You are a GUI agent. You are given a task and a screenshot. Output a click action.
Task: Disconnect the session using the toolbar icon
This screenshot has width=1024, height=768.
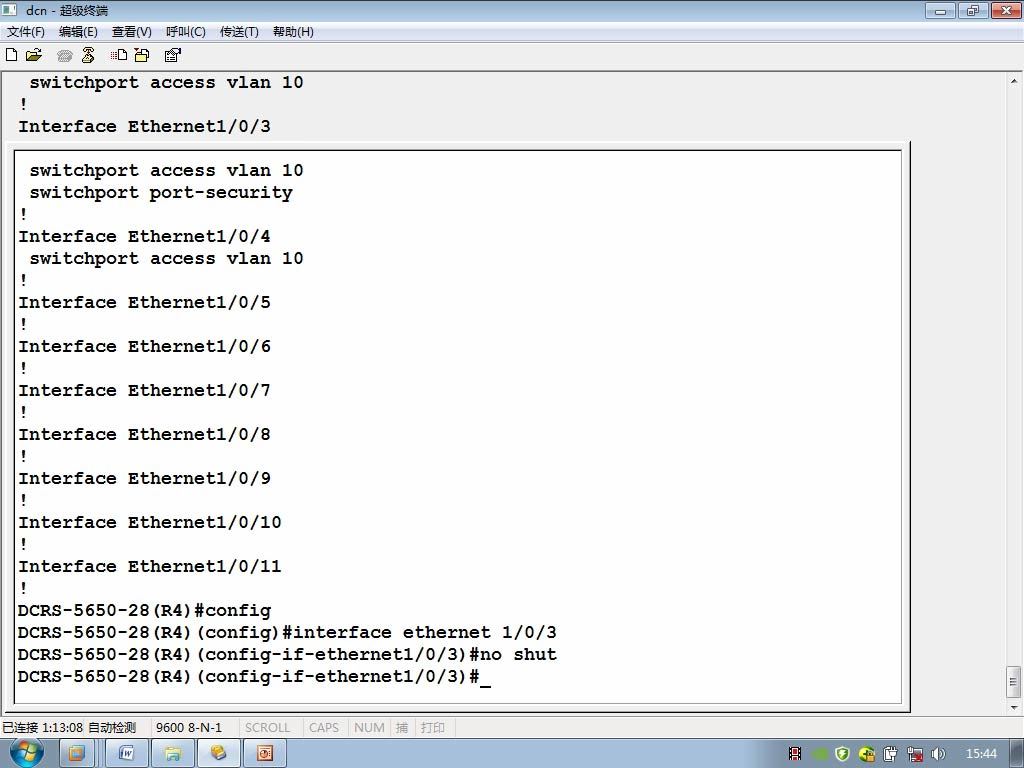88,55
